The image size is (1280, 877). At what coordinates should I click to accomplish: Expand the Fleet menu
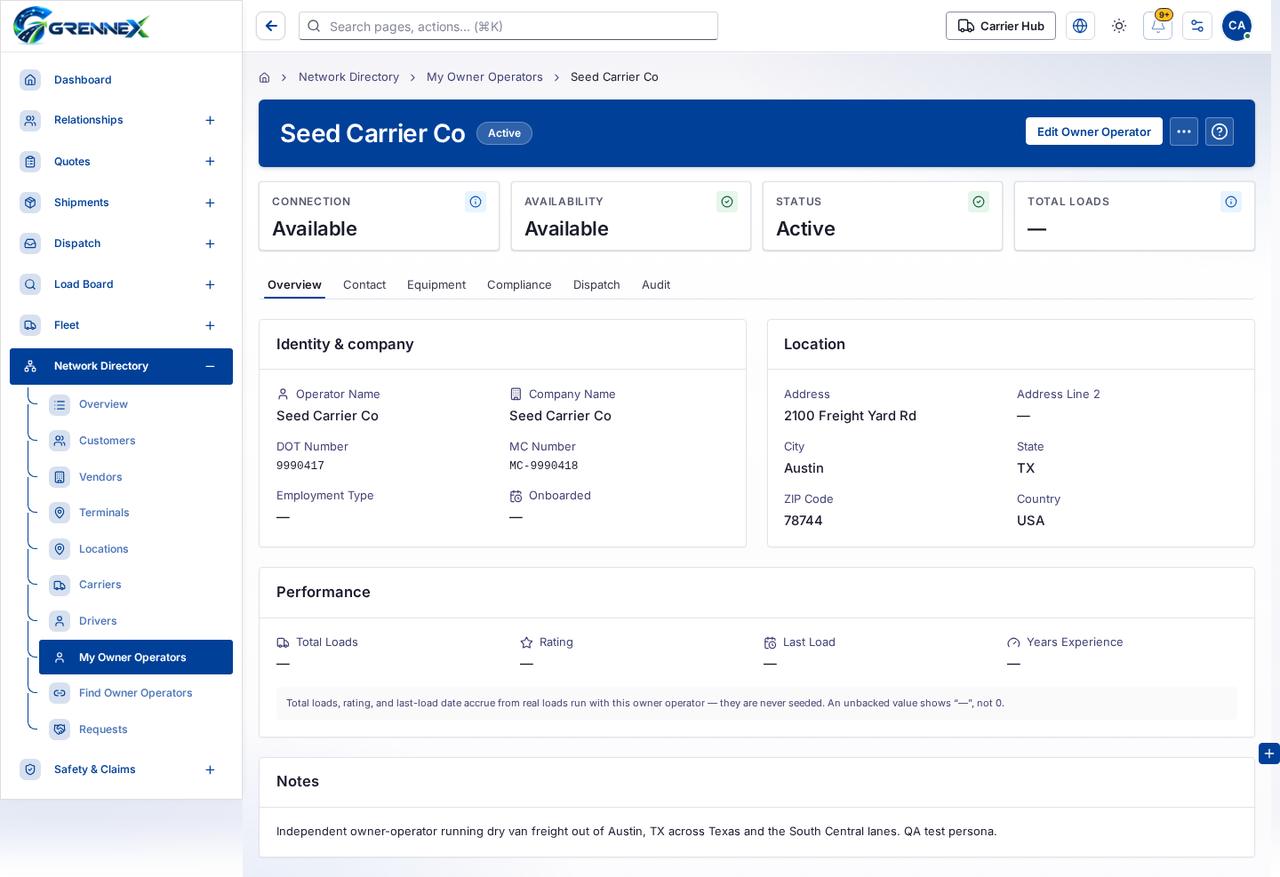point(210,325)
